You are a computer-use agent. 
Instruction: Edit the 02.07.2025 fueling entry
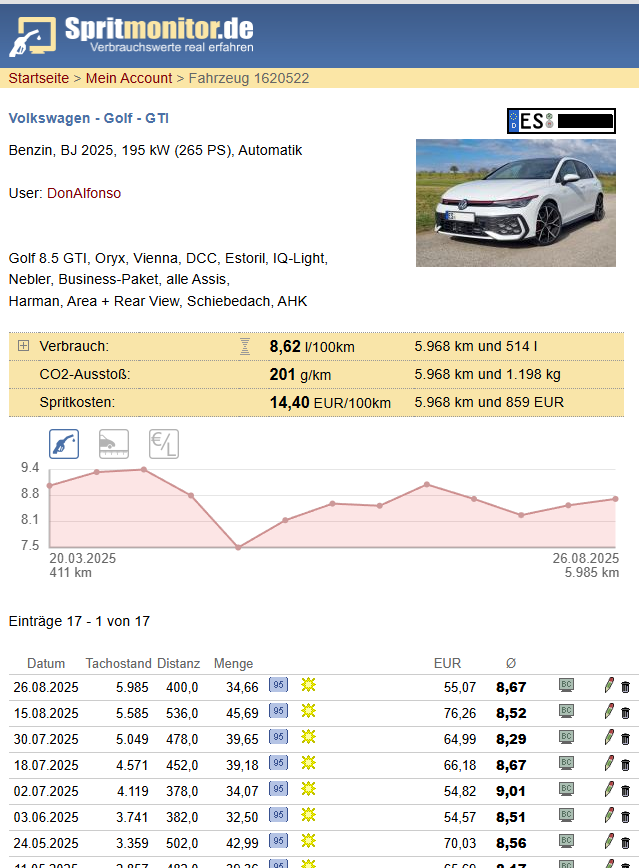(609, 790)
